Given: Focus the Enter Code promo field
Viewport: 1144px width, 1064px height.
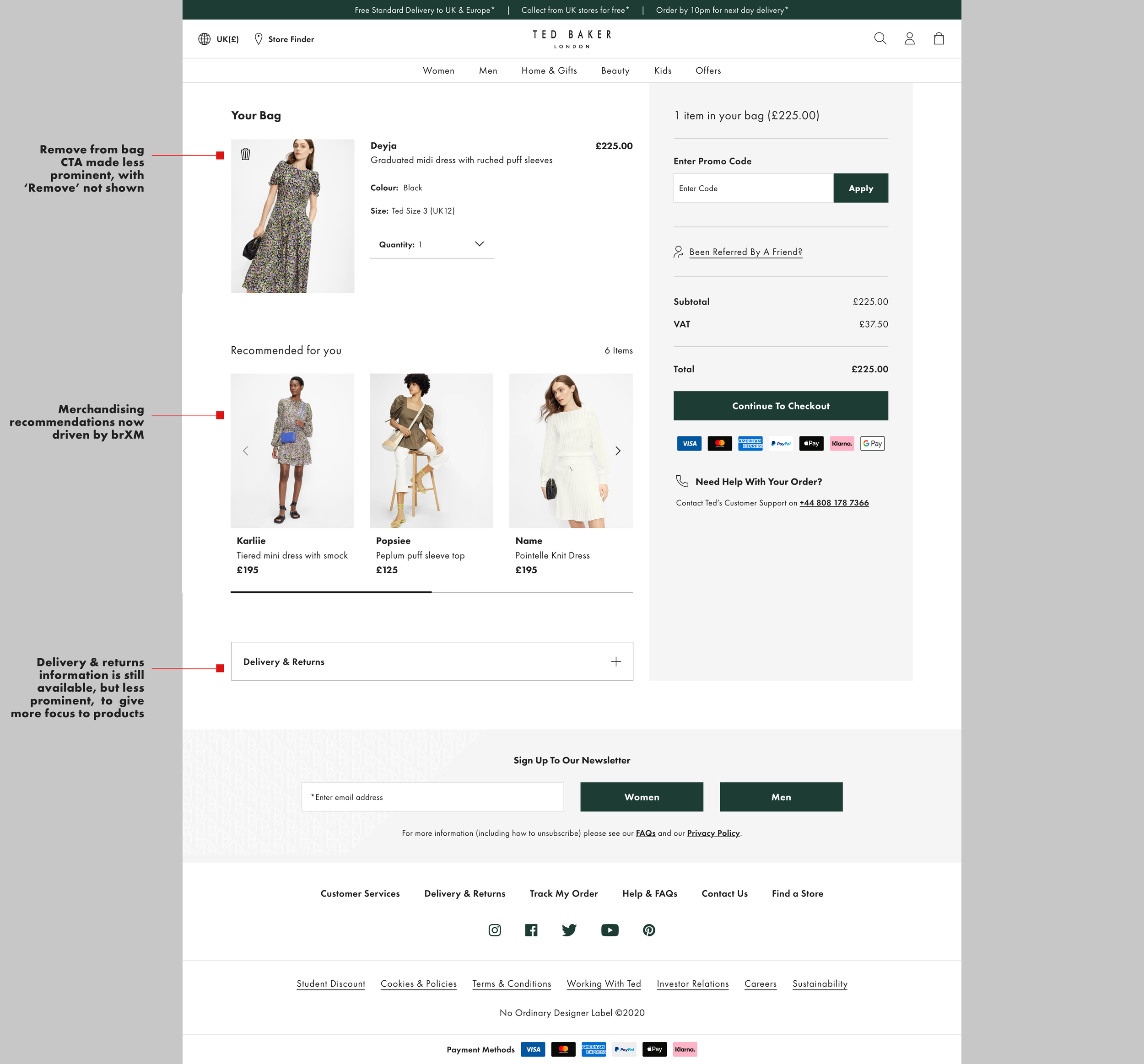Looking at the screenshot, I should pyautogui.click(x=753, y=188).
